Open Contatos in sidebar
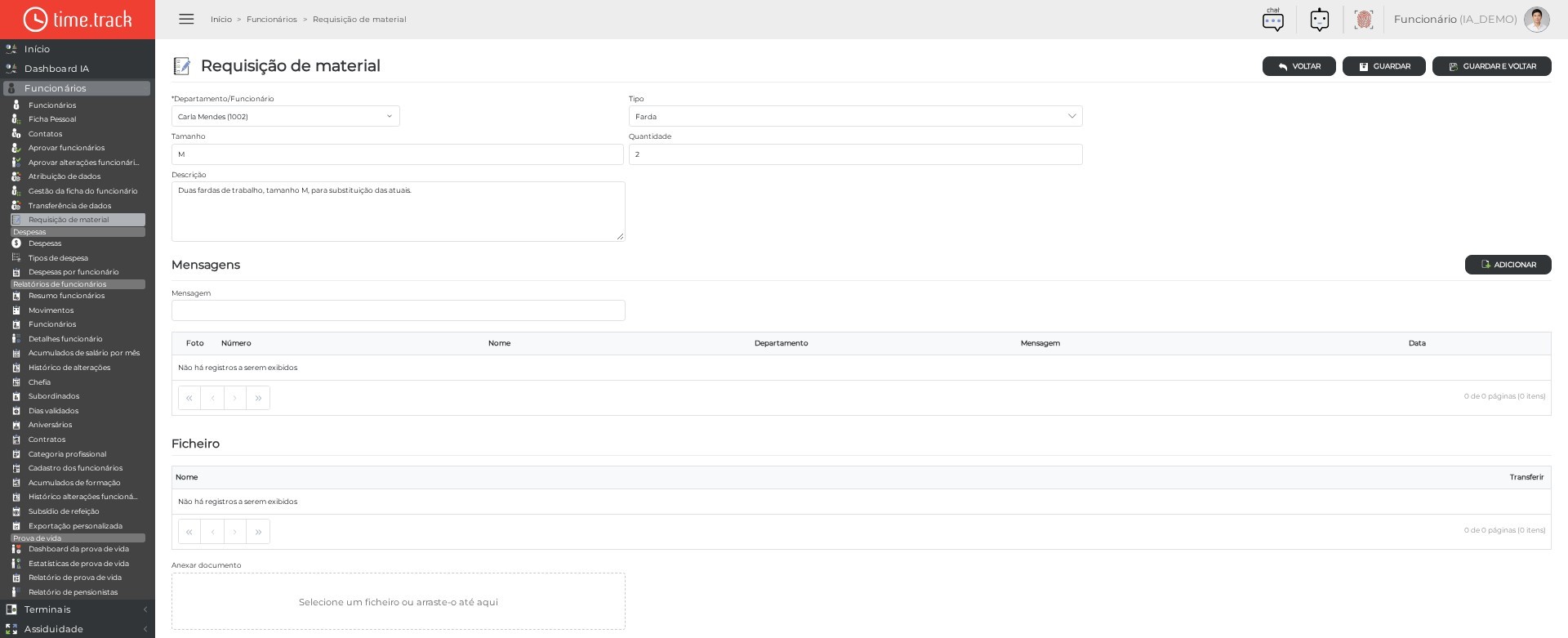Viewport: 1568px width, 638px height. pos(45,134)
